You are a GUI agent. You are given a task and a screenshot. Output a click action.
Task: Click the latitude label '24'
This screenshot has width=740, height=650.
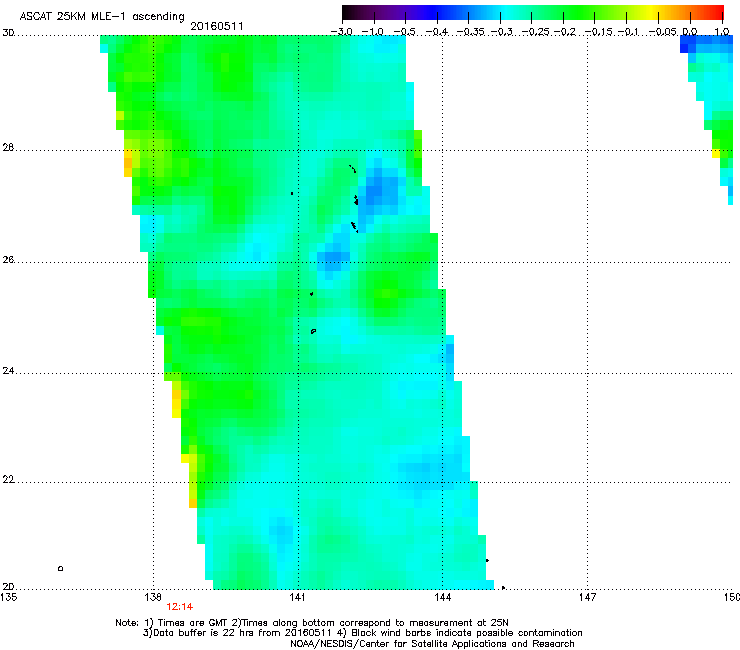[x=8, y=371]
